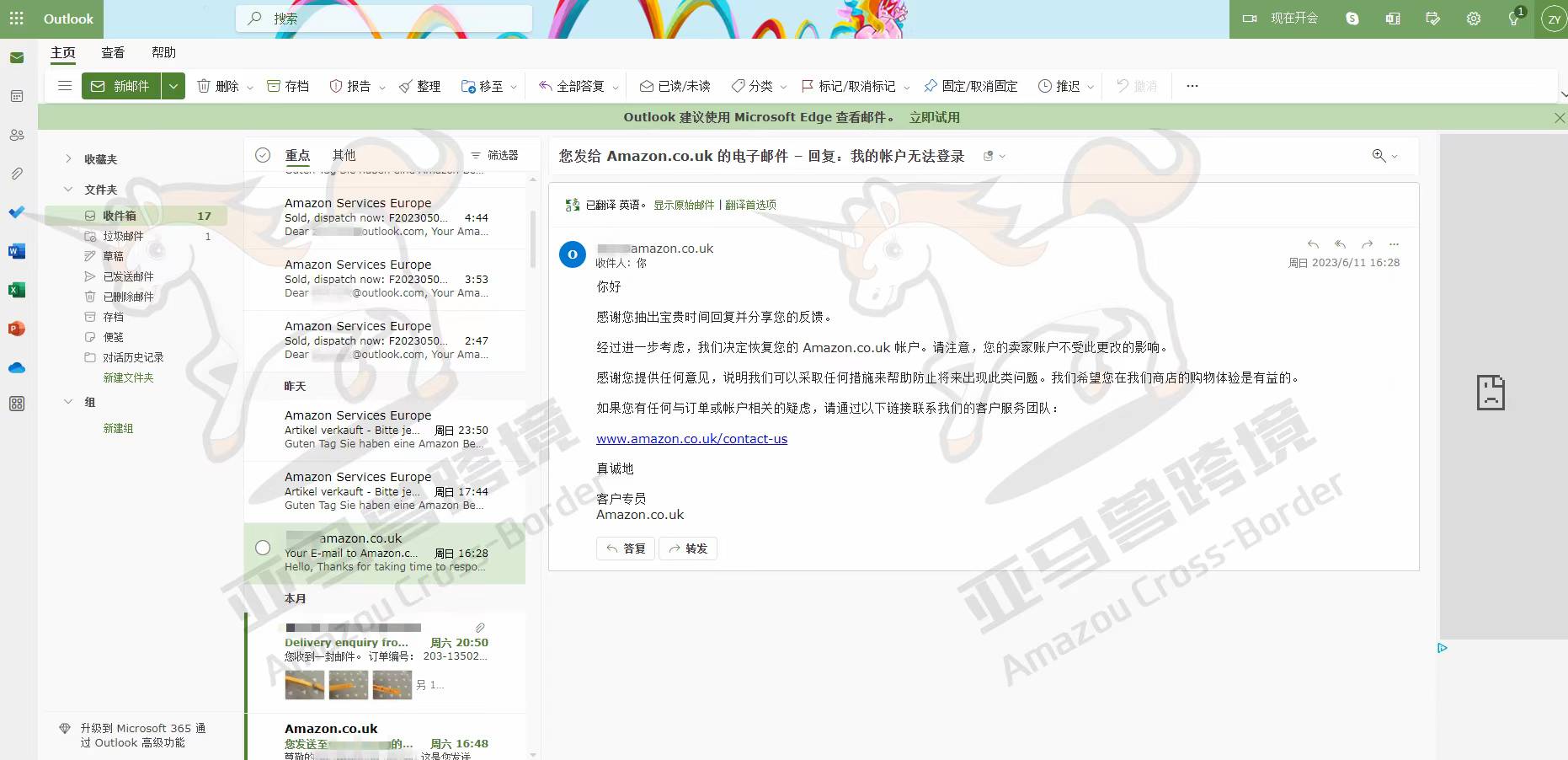Open the 报告 dropdown arrow
Screen dimensions: 1568x760
click(x=382, y=87)
